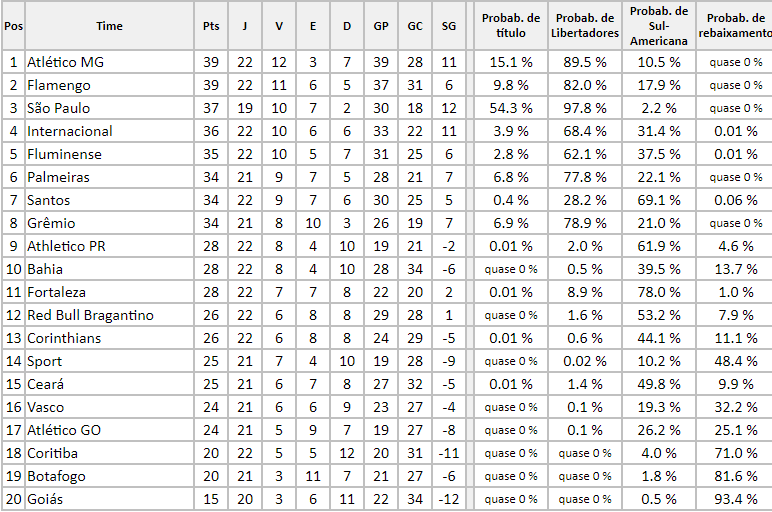
Task: Click the Probab. de Sul-Americana header
Action: pos(659,26)
